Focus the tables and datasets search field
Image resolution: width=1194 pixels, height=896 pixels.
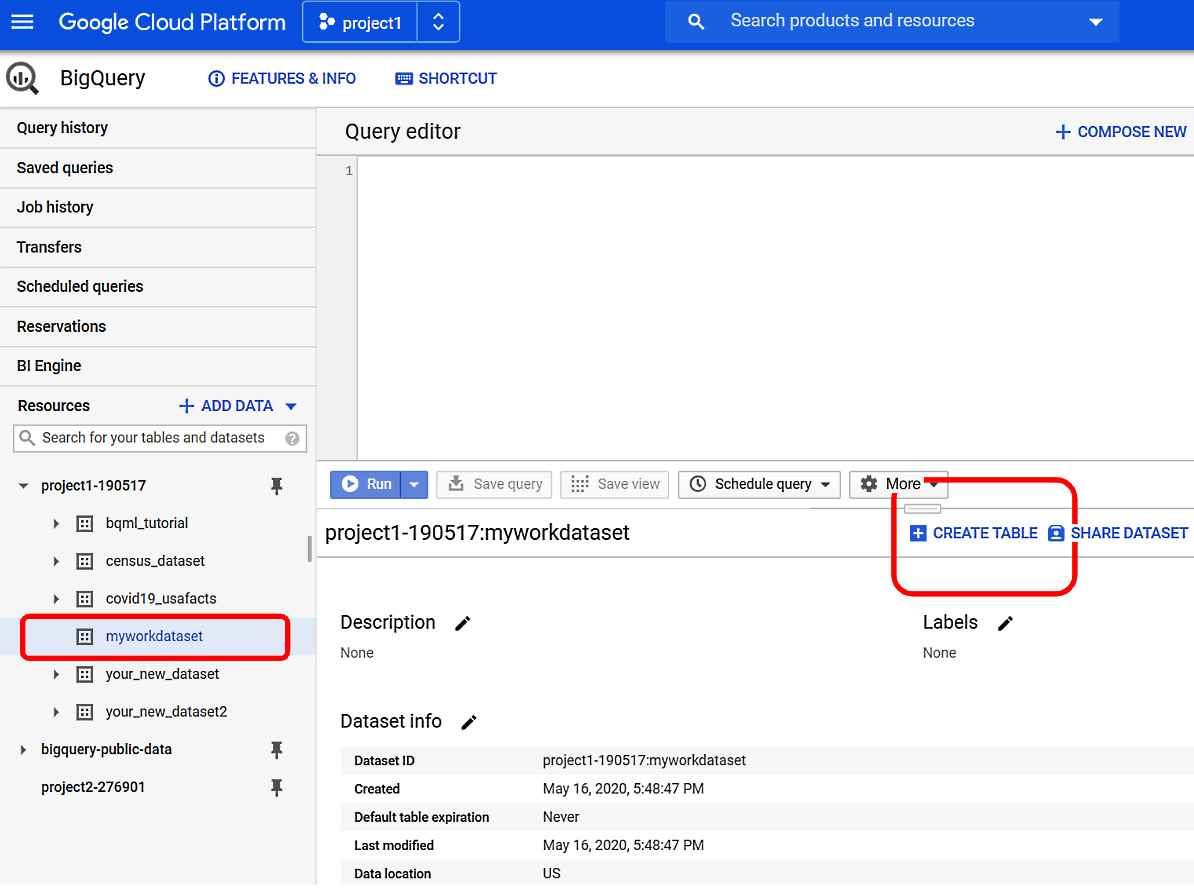[160, 438]
